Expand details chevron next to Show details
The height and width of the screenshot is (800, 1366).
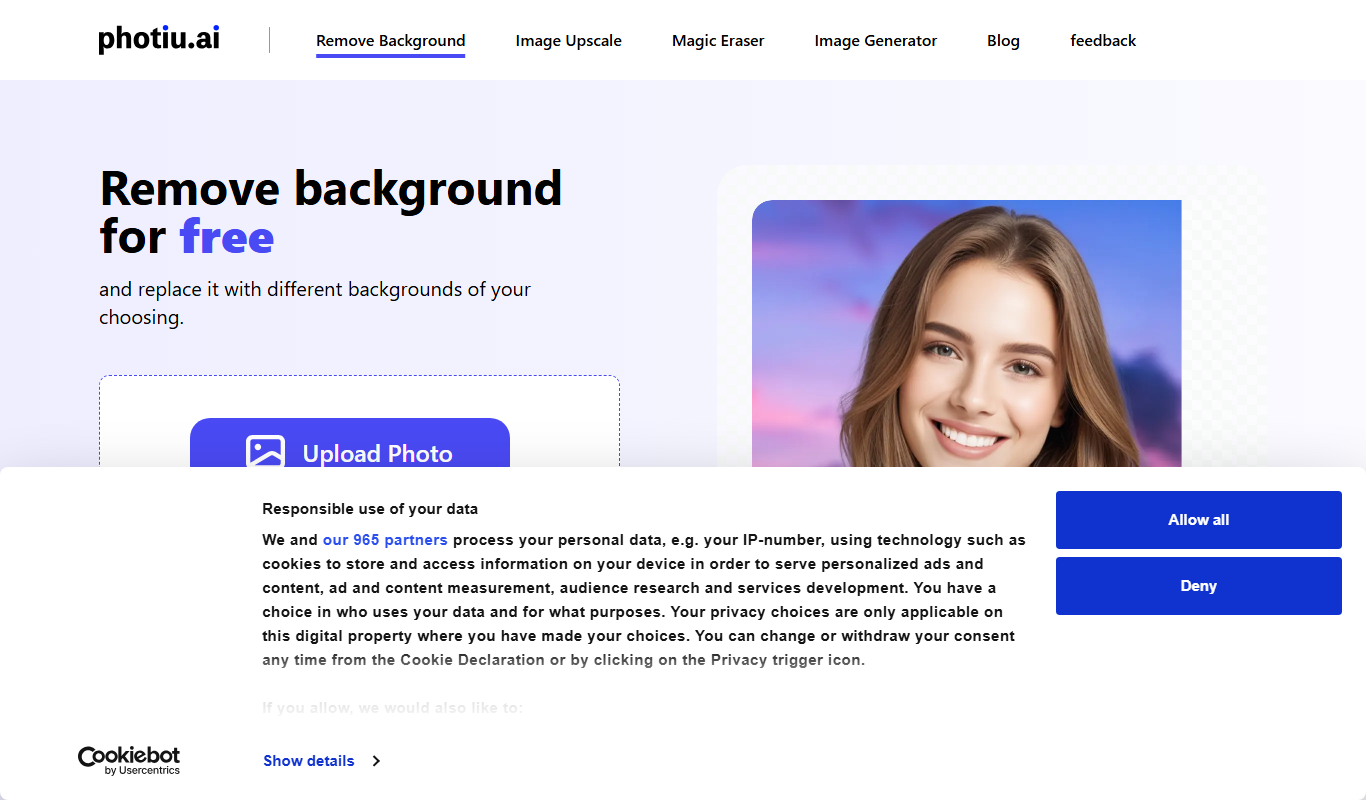(376, 761)
